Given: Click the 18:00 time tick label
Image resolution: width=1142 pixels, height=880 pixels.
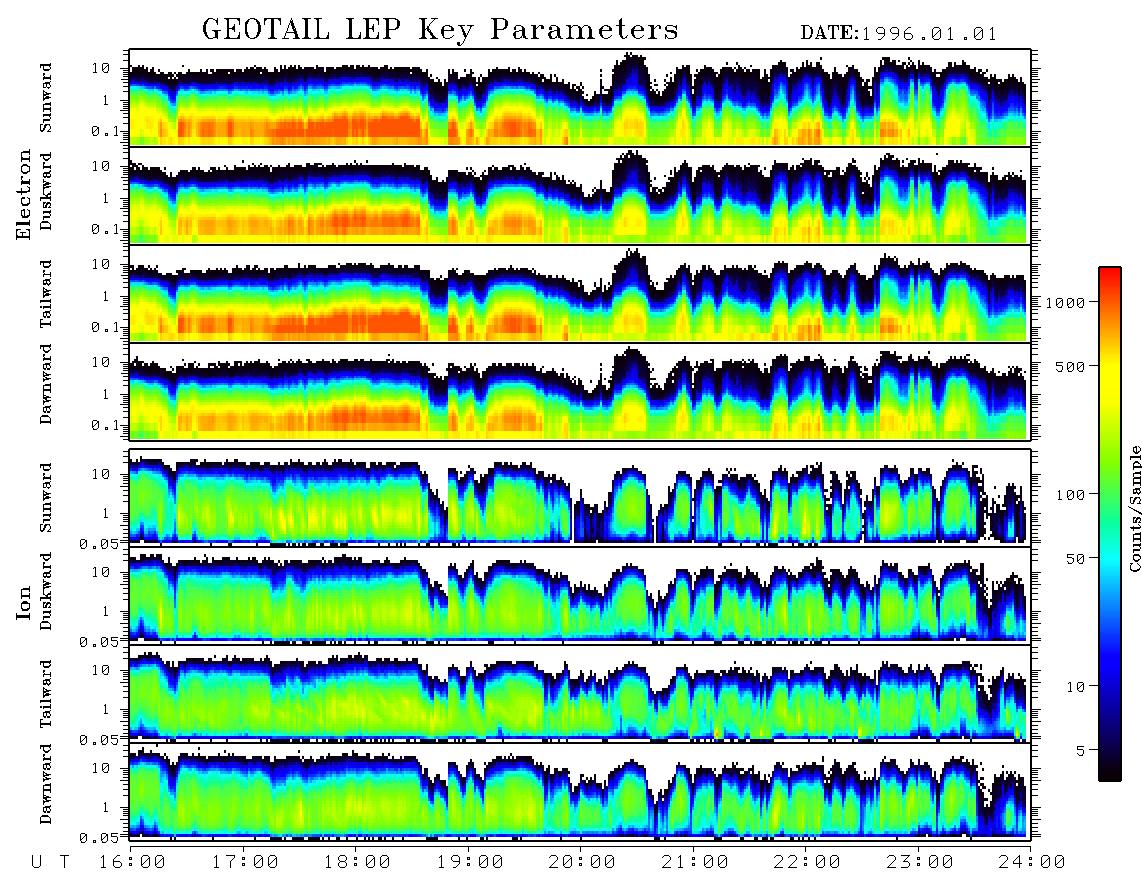Looking at the screenshot, I should point(358,862).
